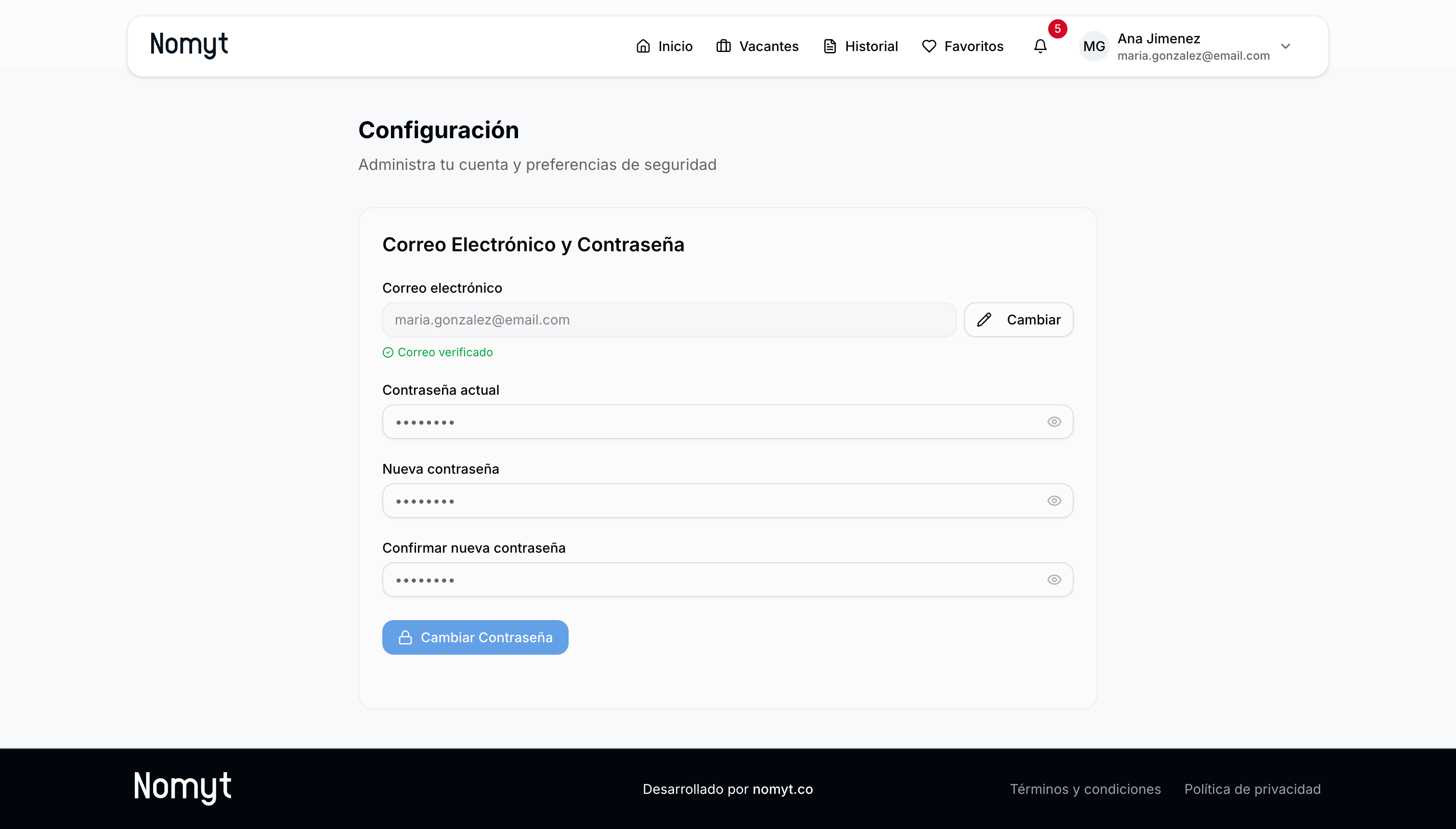
Task: Open Ana Jimenez profile menu
Action: 1158,39
